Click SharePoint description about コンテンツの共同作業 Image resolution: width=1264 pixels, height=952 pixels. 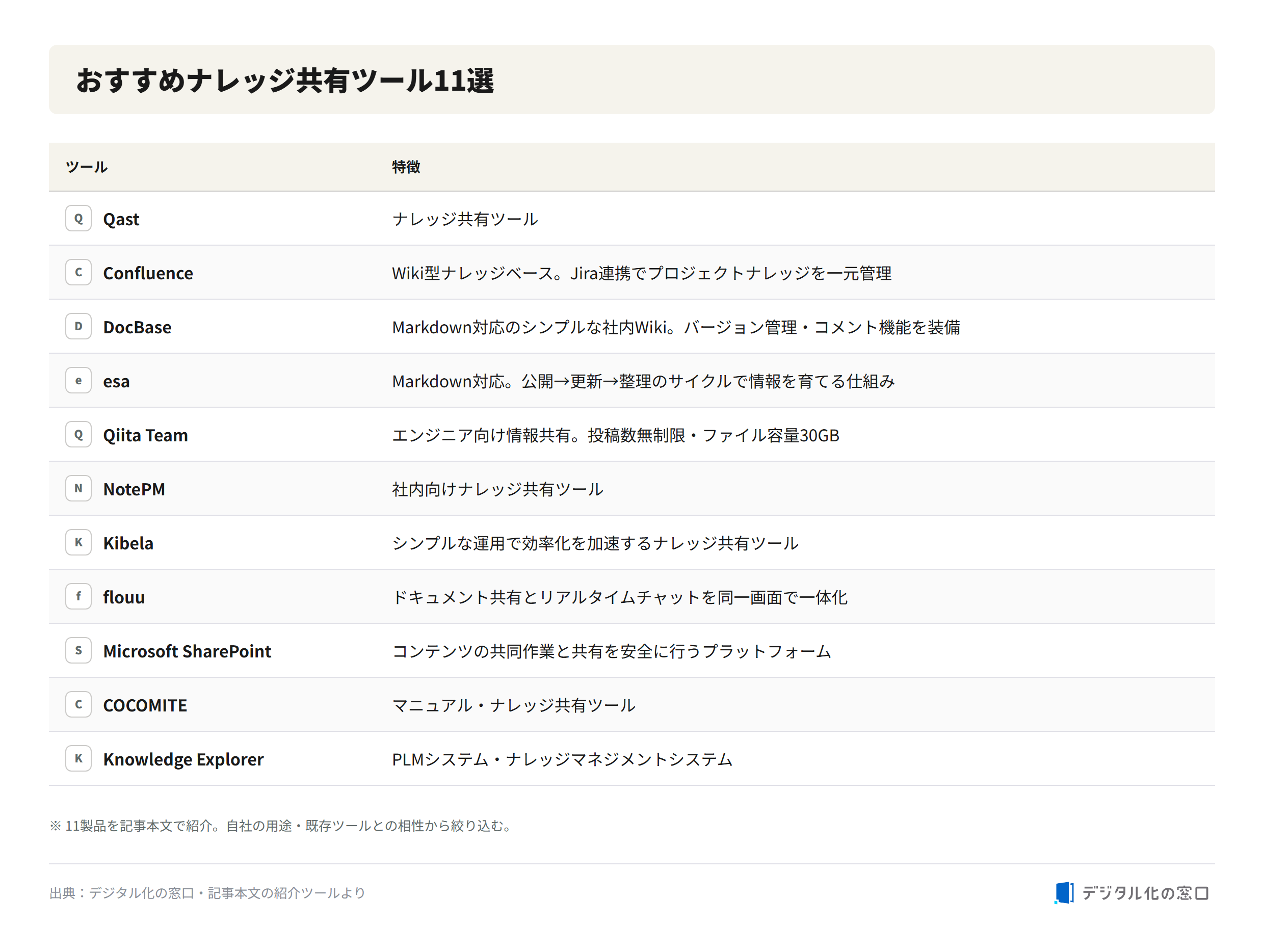click(x=612, y=651)
